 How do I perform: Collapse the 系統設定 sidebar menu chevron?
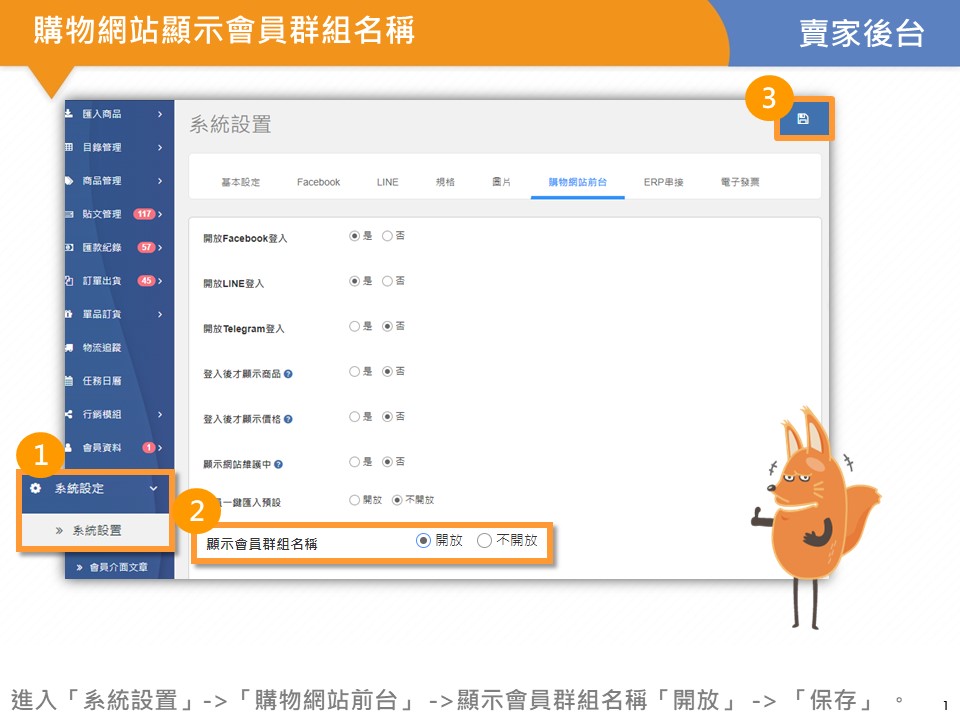coord(153,488)
